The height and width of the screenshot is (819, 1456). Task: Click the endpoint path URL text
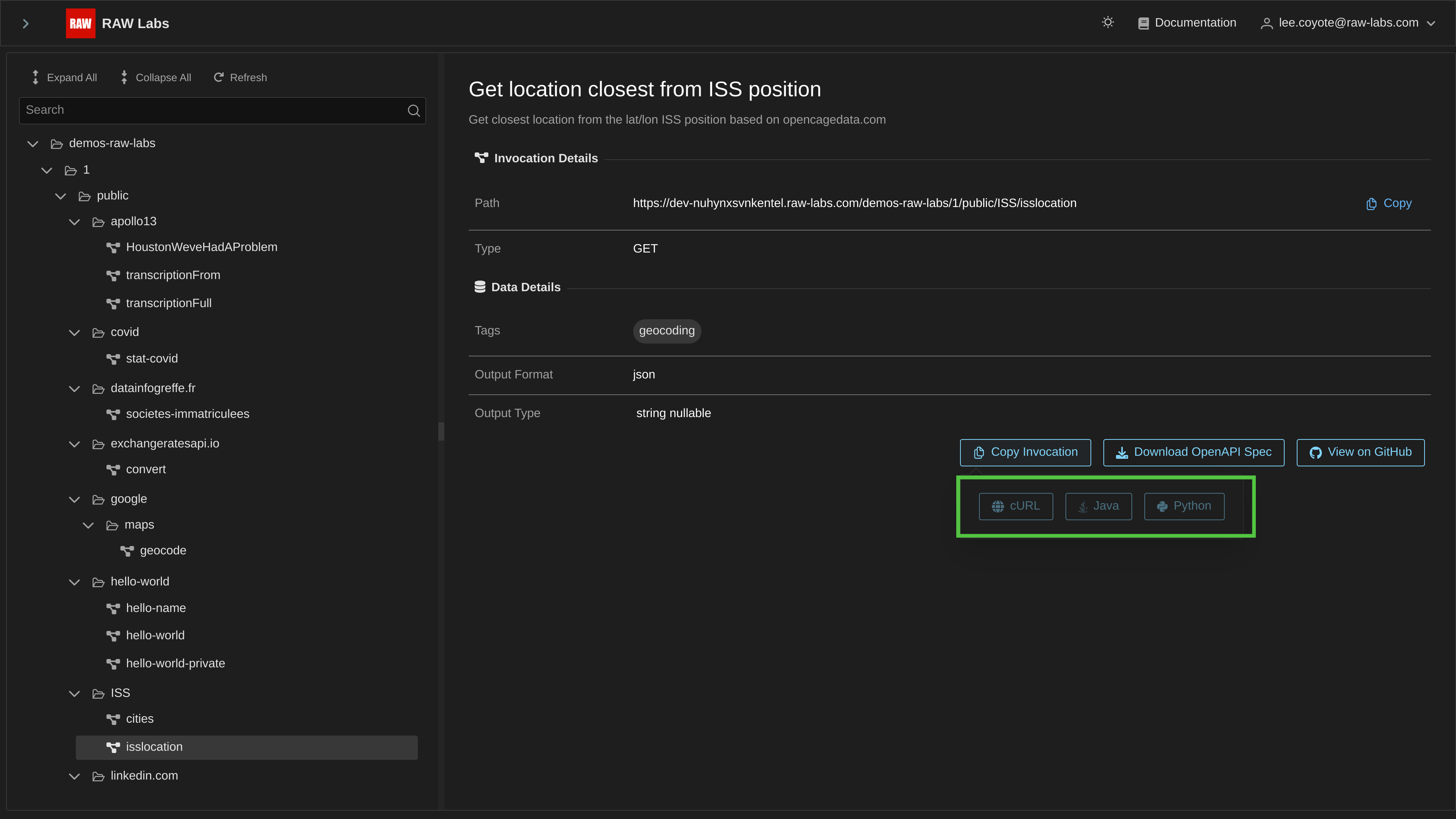(x=855, y=204)
